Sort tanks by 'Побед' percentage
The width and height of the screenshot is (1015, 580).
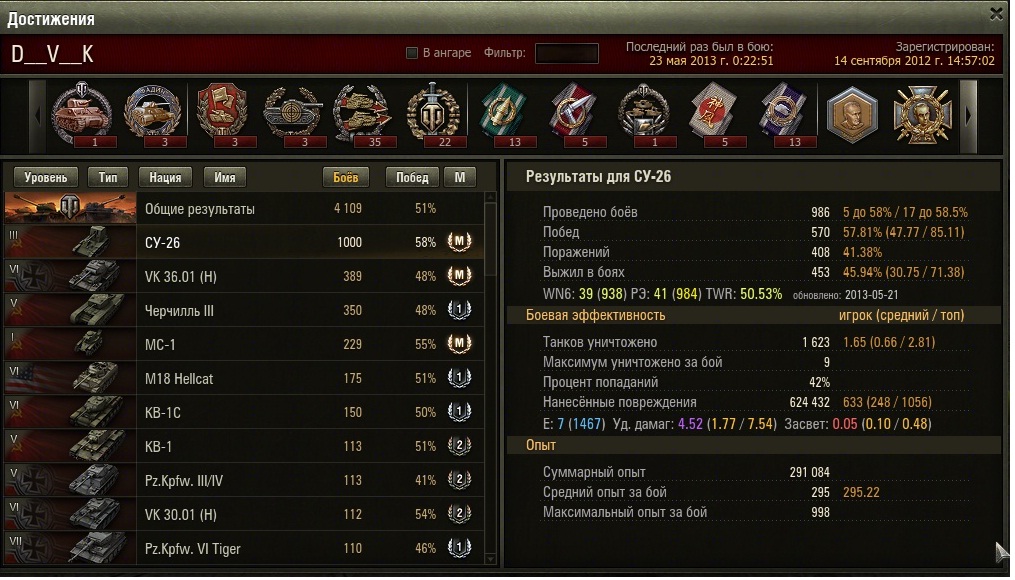(412, 177)
